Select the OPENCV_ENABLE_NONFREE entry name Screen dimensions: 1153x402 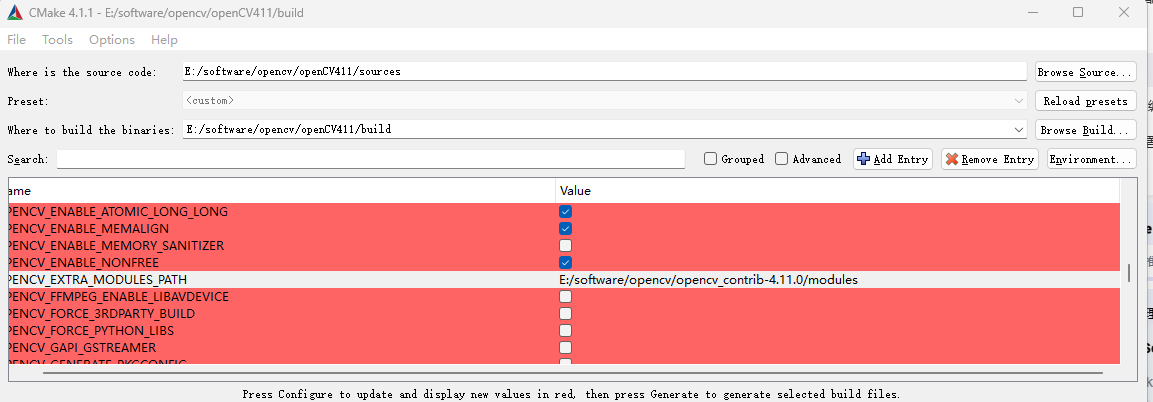click(x=83, y=262)
